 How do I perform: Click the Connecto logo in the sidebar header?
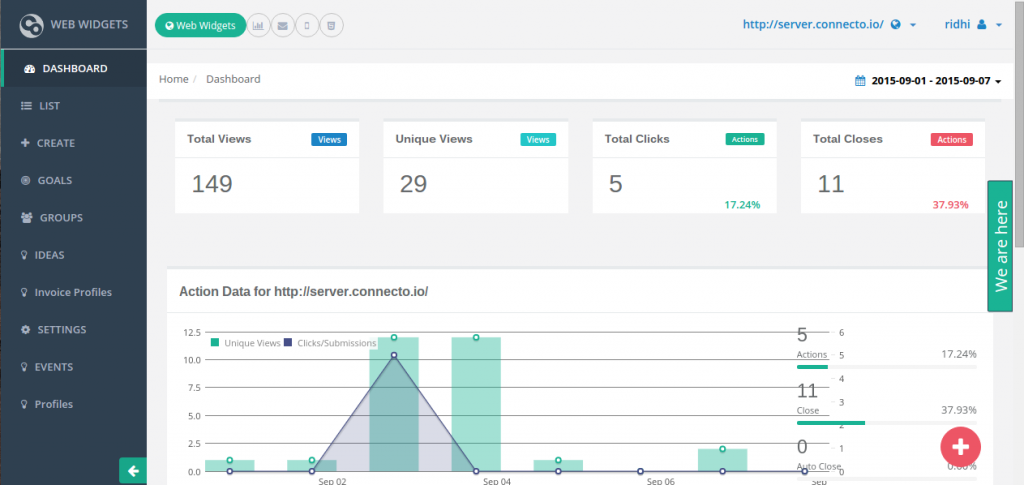[x=31, y=25]
